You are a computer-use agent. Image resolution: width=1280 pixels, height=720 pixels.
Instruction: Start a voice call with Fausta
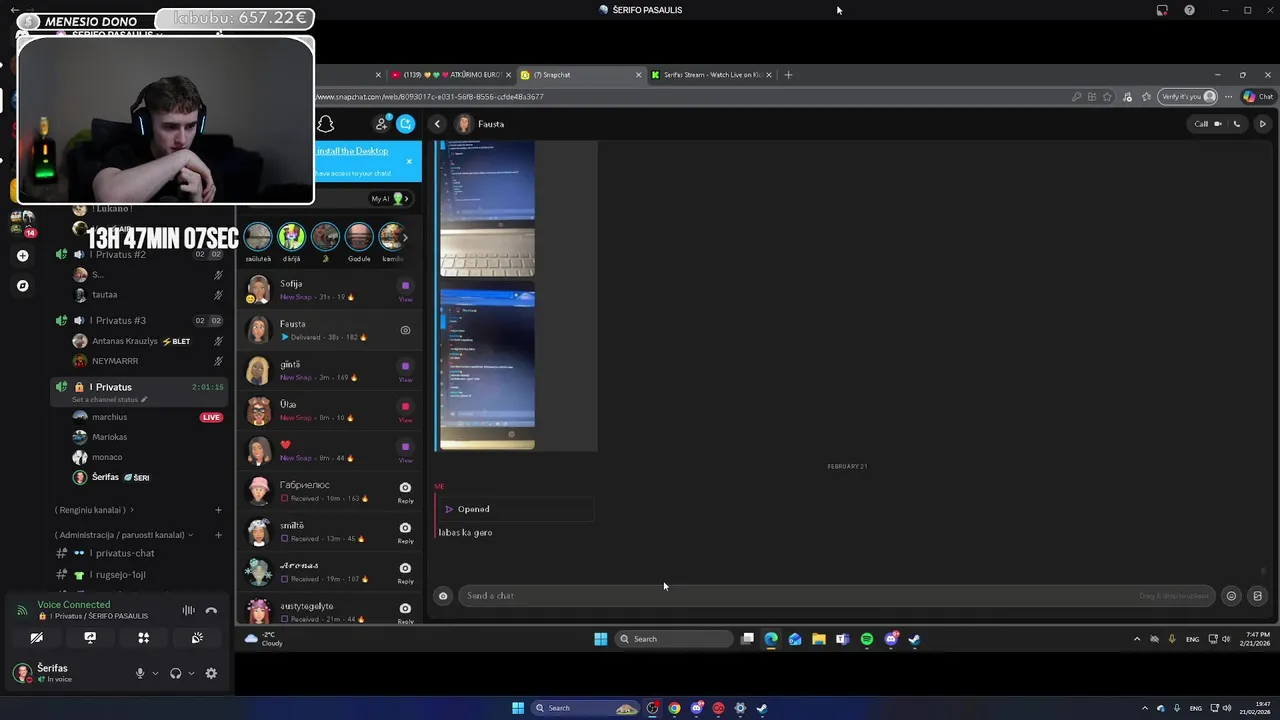(x=1237, y=124)
